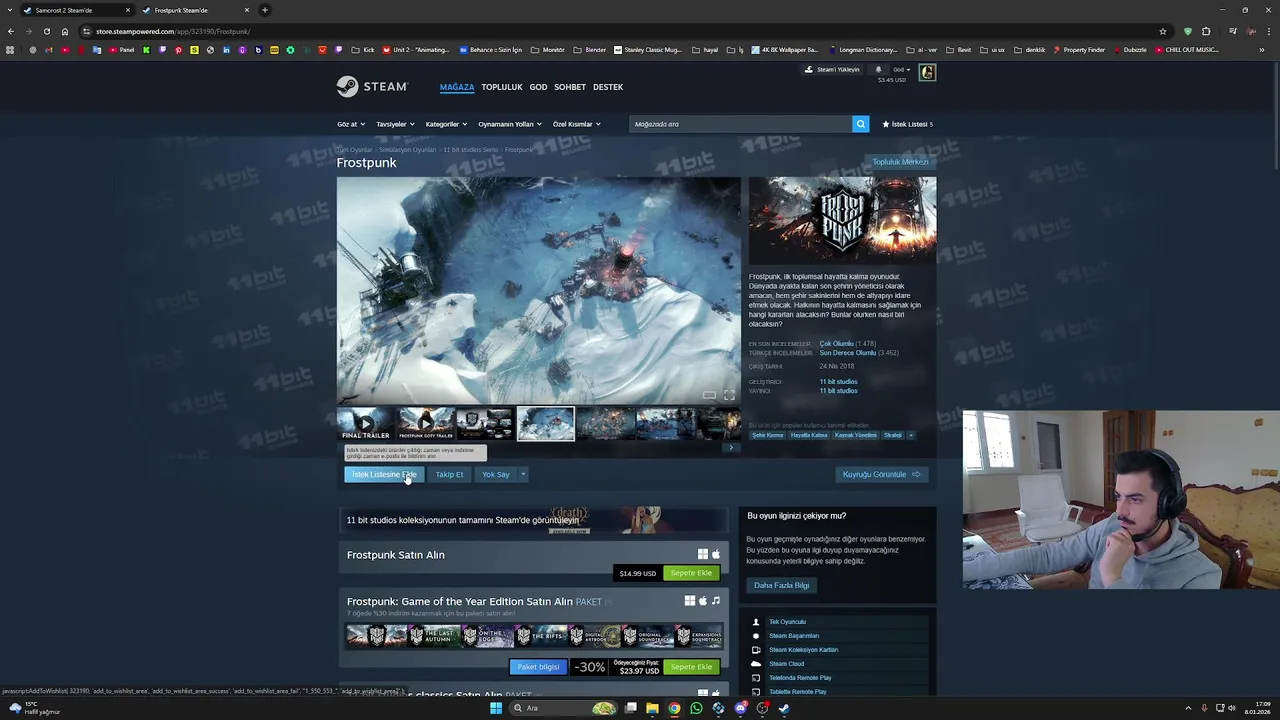
Task: Click the Yok Say button
Action: click(495, 474)
